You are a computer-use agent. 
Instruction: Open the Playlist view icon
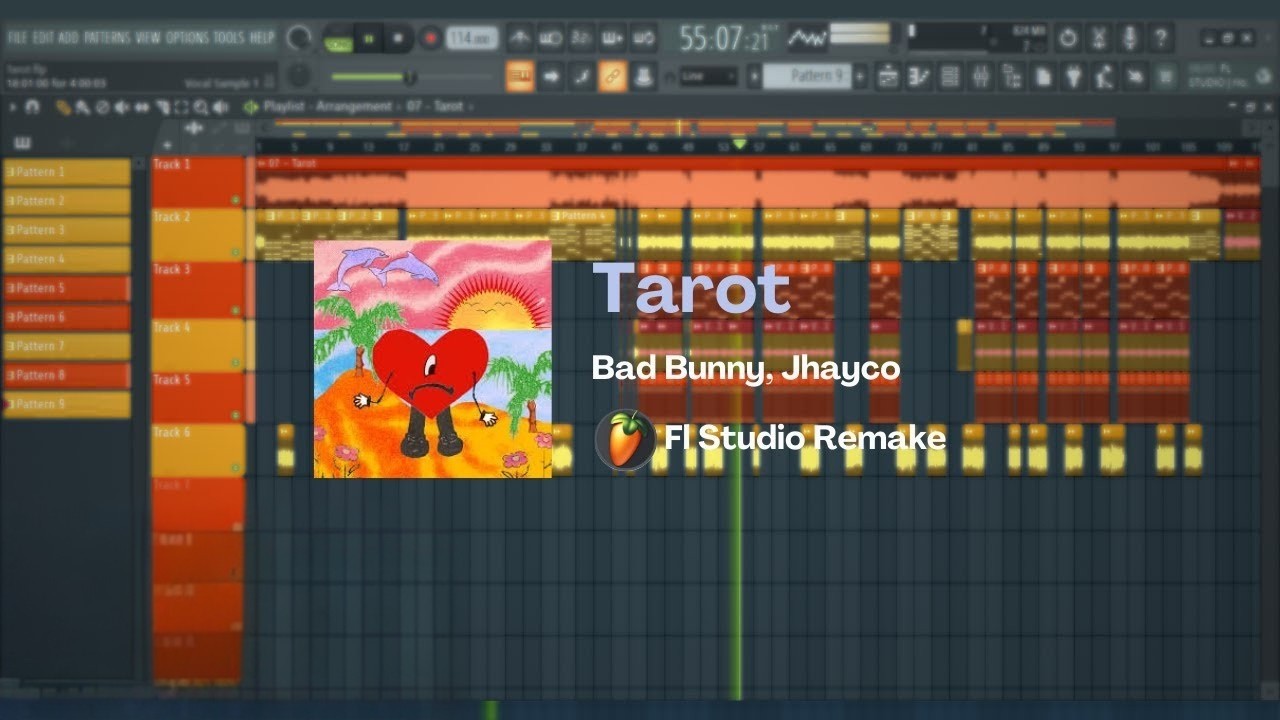coord(888,76)
